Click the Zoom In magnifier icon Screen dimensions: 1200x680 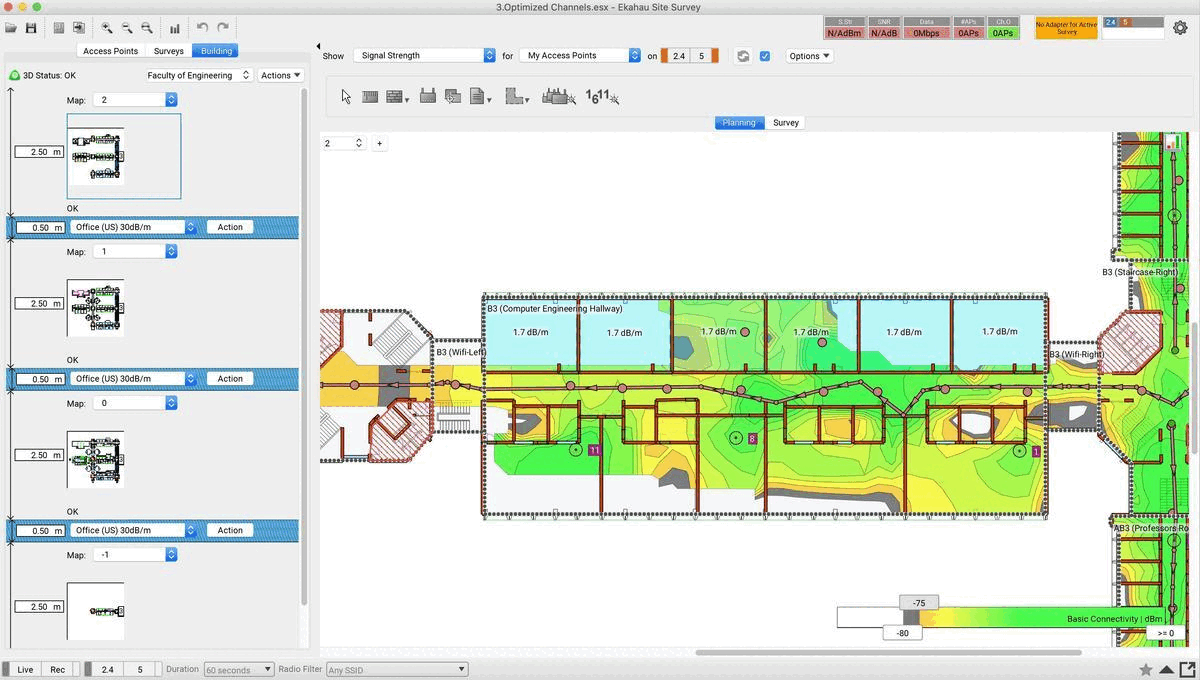point(107,28)
